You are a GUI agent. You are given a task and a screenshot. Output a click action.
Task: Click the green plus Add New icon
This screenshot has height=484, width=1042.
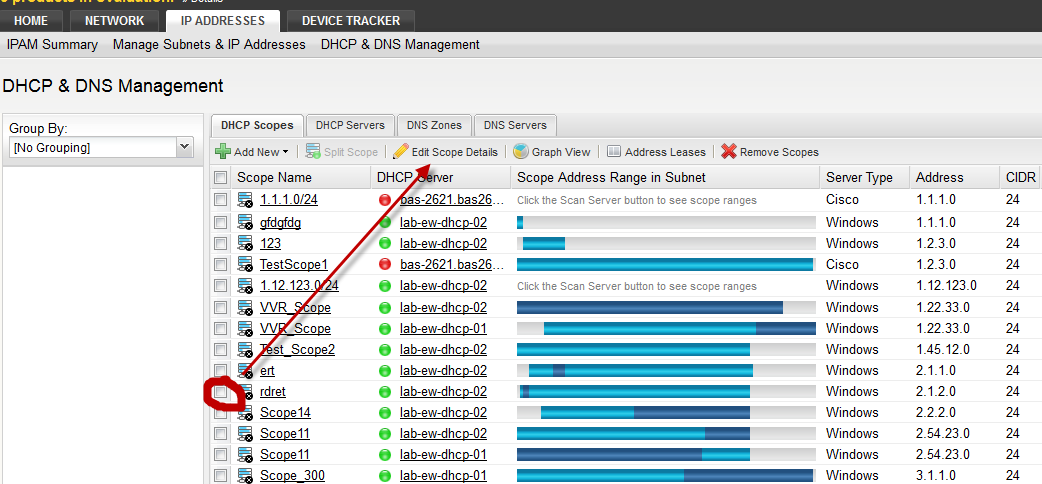[x=223, y=152]
